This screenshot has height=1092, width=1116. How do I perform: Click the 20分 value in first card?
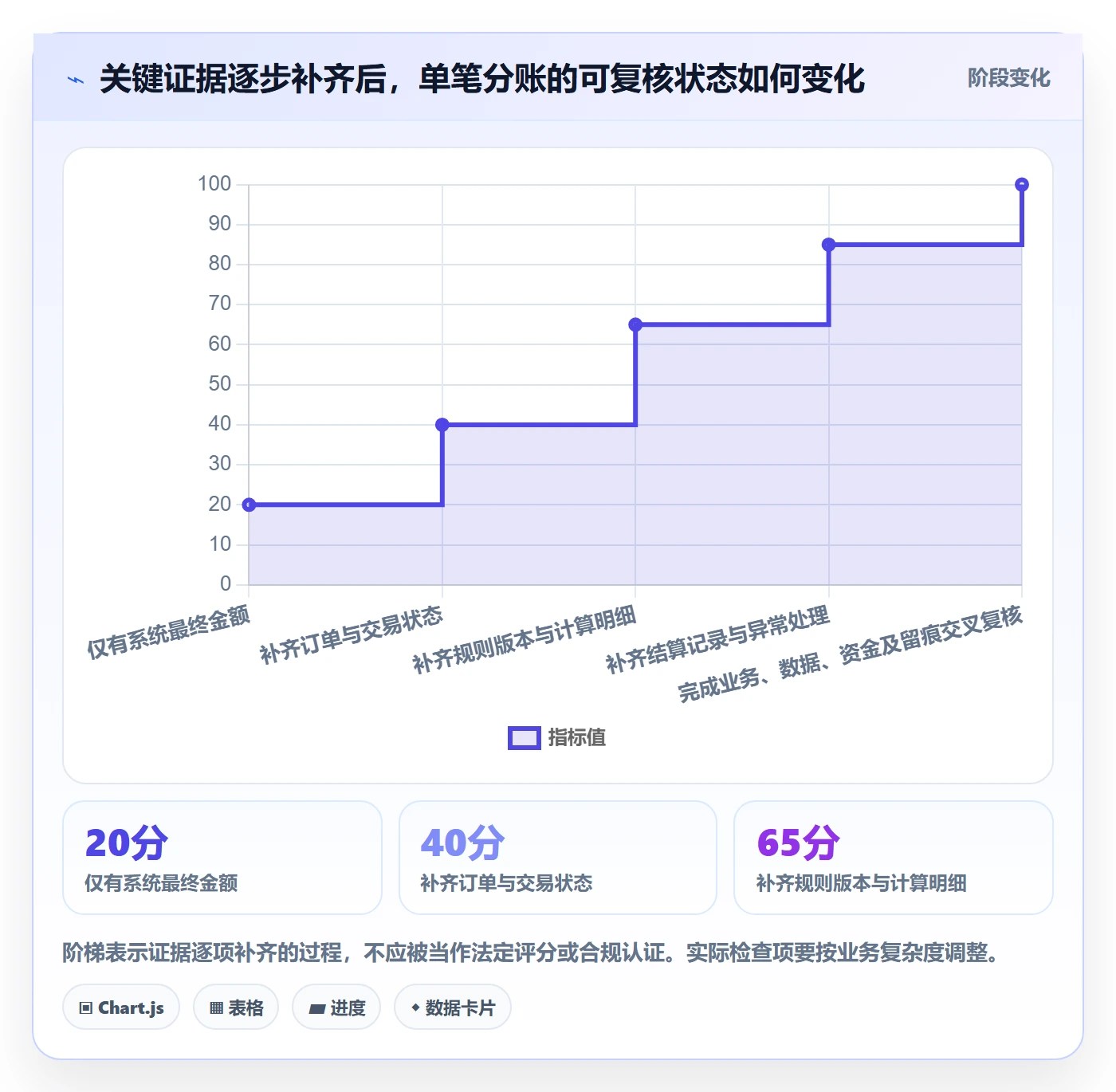[x=127, y=843]
